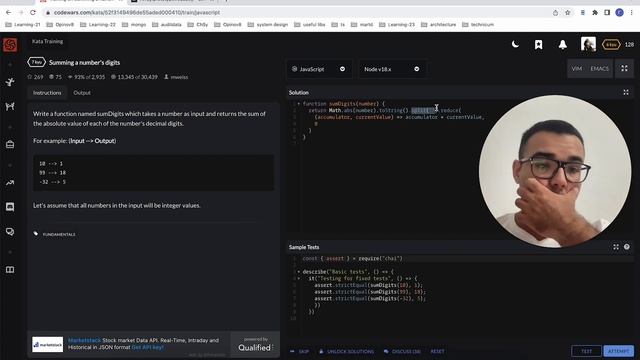Open the trending-arrow leaderboard icon in sidebar

pos(10,183)
